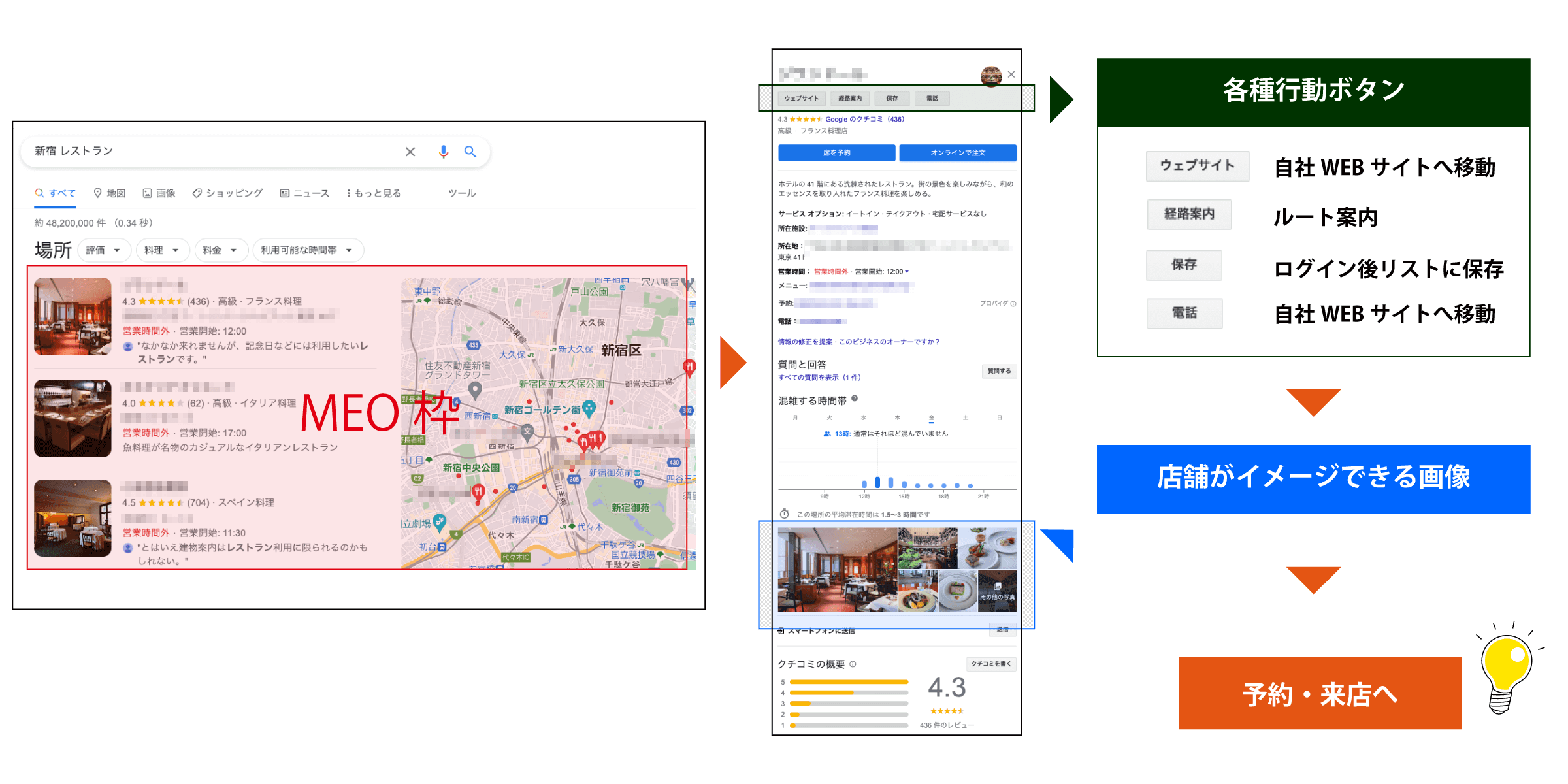Open the 4.3-rated French restaurant photo thumbnail
Image resolution: width=1568 pixels, height=784 pixels.
73,316
